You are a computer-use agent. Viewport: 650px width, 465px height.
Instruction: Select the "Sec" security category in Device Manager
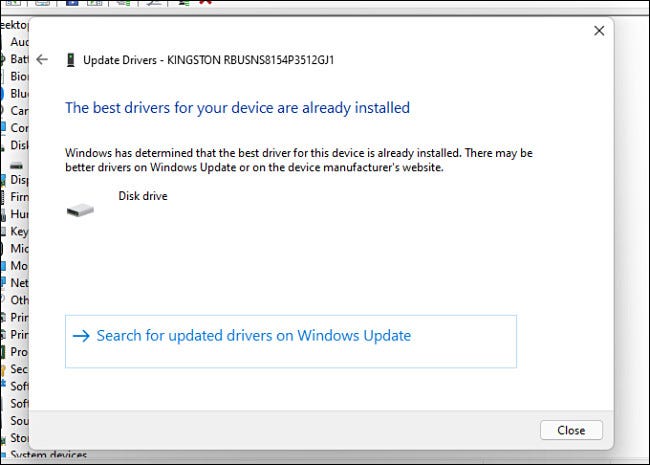19,369
